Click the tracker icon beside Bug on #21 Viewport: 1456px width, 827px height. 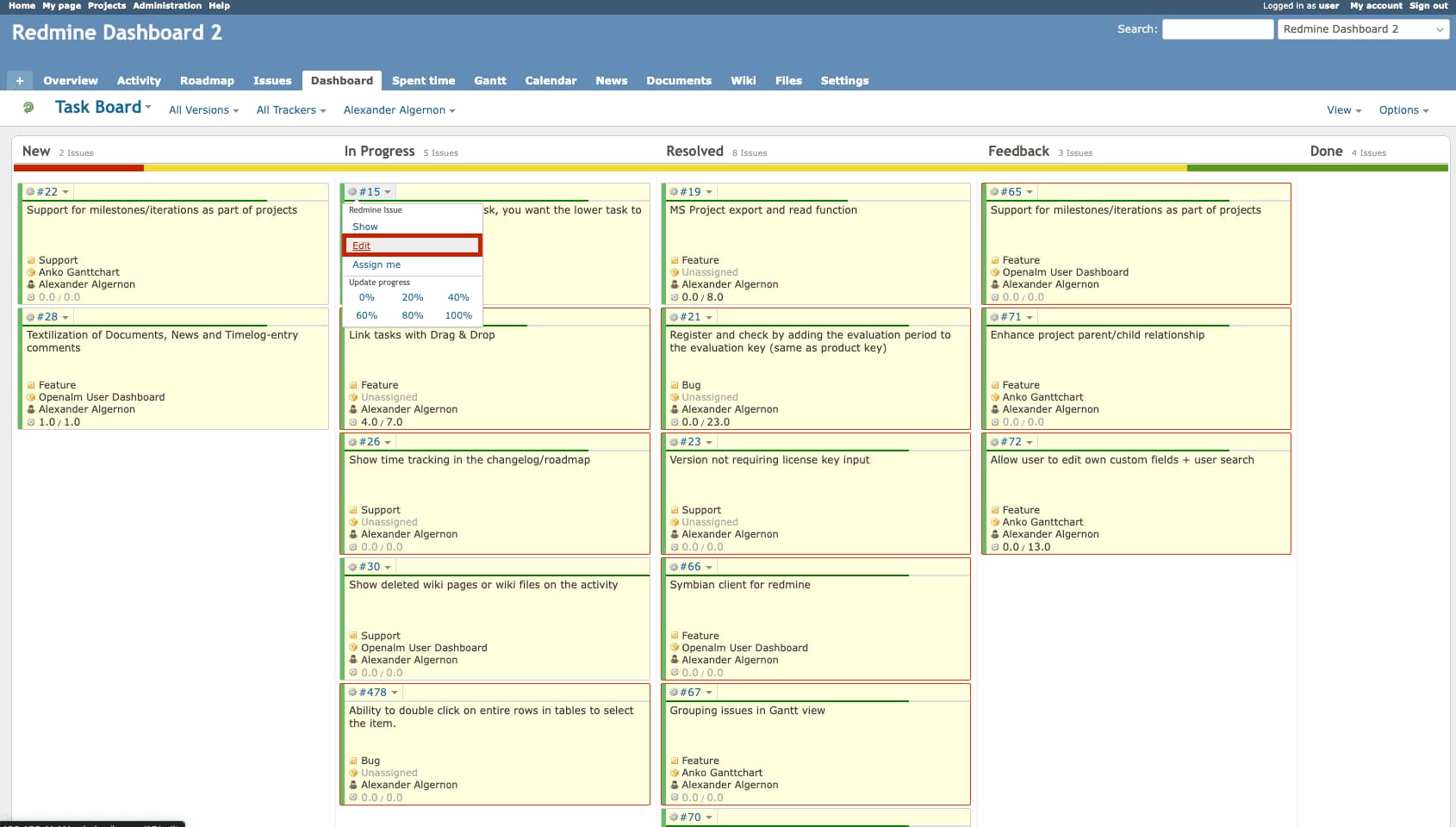[675, 386]
